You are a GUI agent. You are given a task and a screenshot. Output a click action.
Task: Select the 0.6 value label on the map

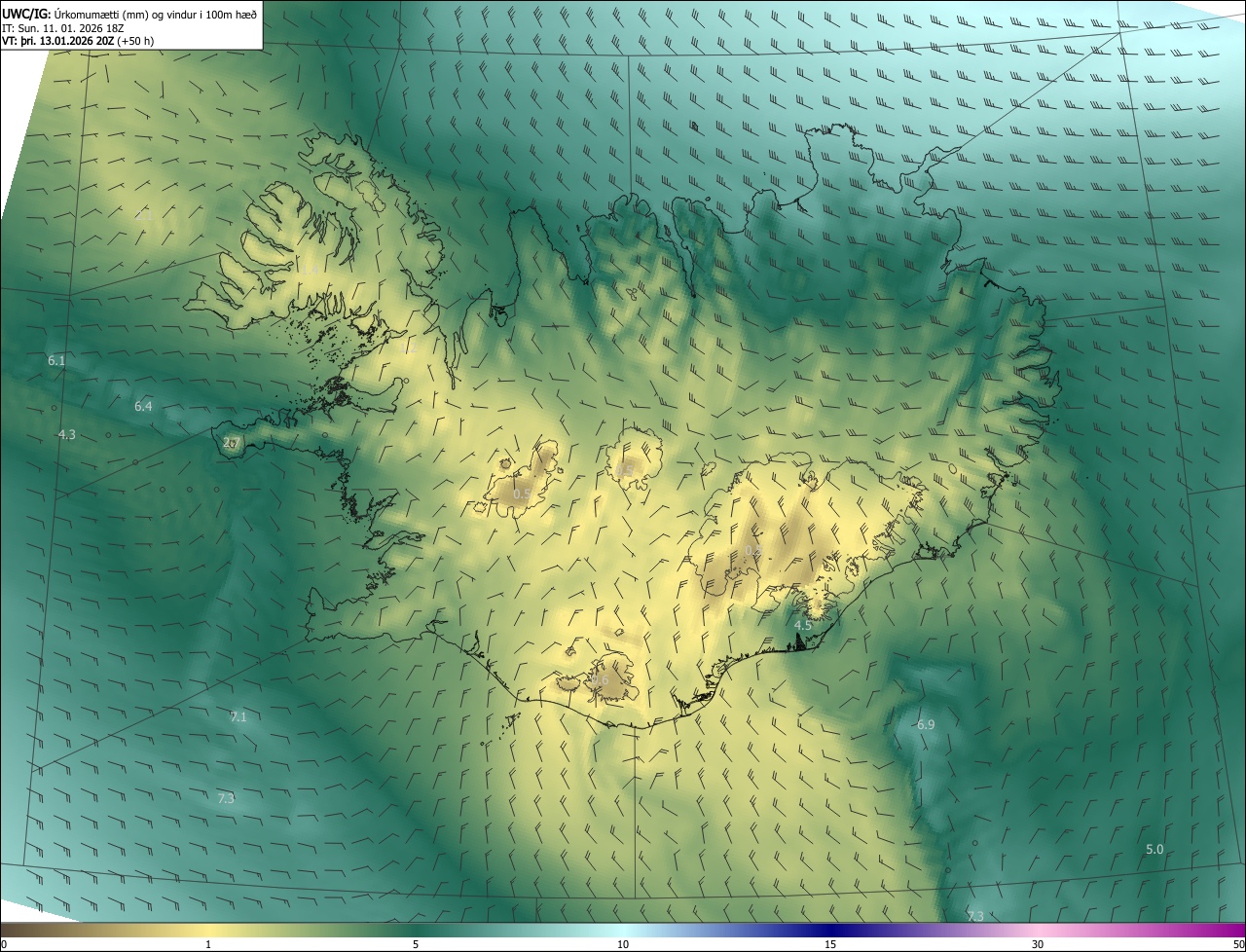[x=600, y=680]
